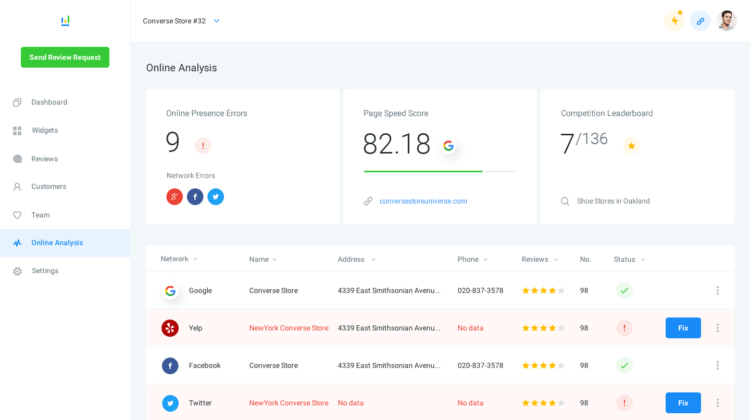Open the three-dot menu for Facebook row
Screen dimensions: 750x420
pos(717,365)
